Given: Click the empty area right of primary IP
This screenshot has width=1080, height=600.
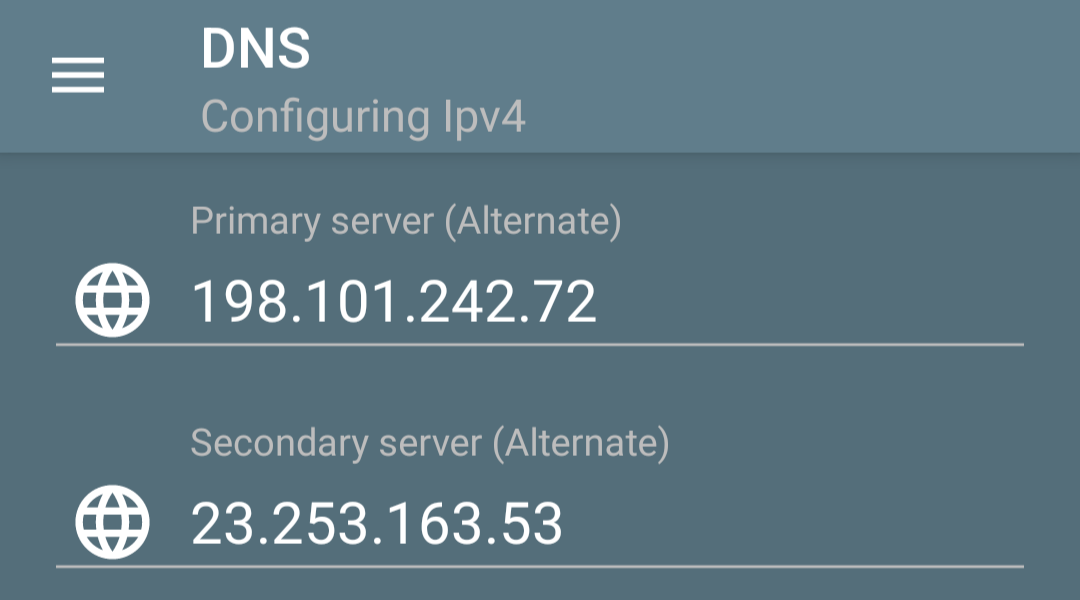Looking at the screenshot, I should coord(810,302).
